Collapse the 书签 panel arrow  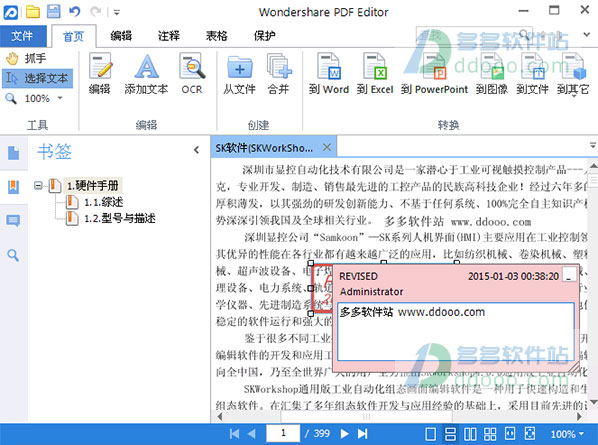coord(196,150)
